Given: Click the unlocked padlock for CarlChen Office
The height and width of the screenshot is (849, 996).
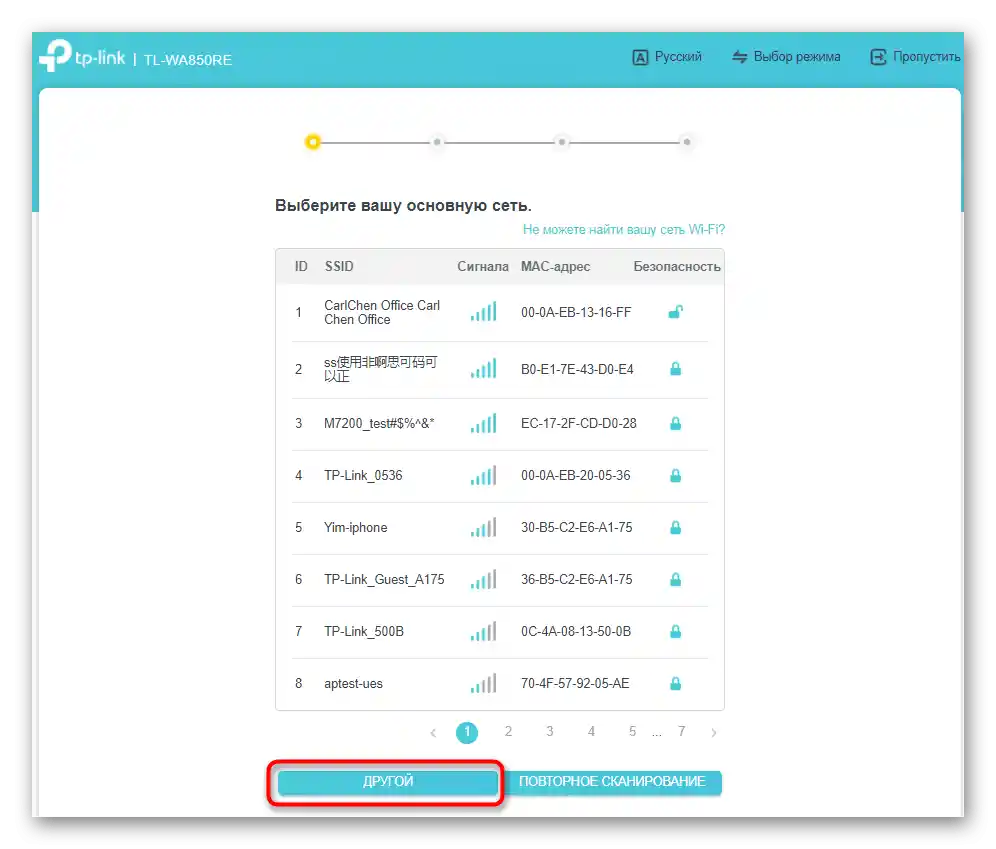Looking at the screenshot, I should 675,312.
